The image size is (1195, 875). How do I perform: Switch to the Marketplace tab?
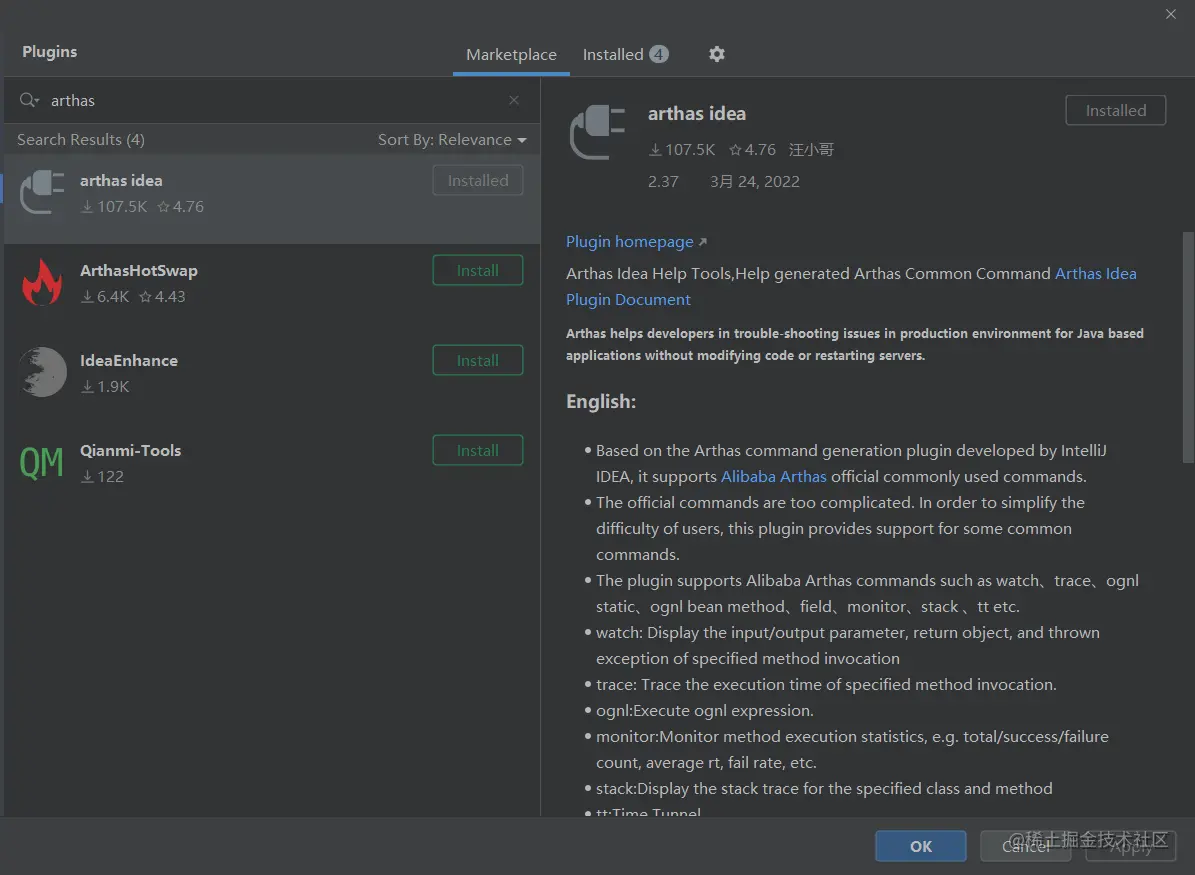click(511, 55)
